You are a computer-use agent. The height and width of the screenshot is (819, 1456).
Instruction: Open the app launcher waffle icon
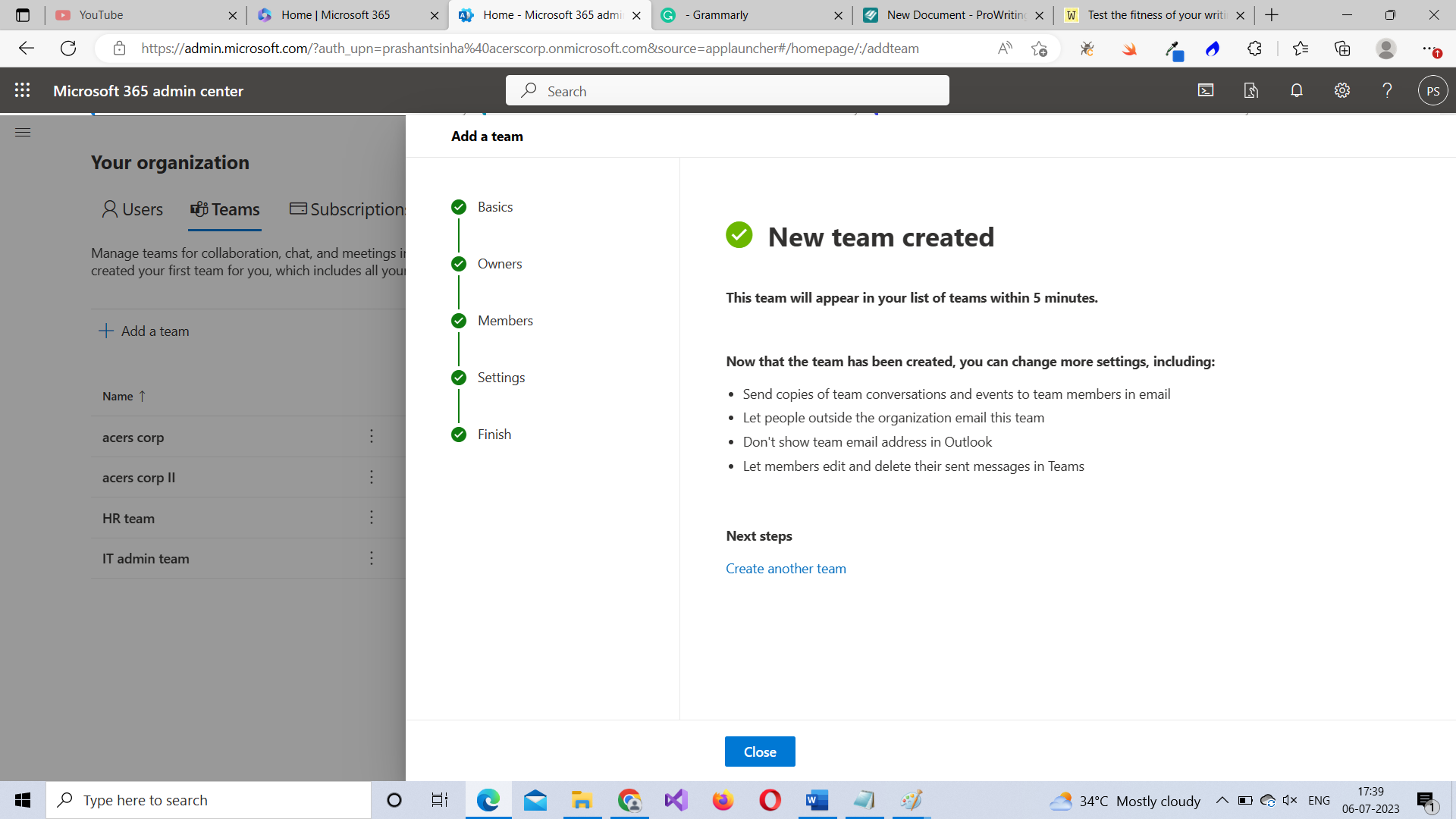pyautogui.click(x=23, y=90)
